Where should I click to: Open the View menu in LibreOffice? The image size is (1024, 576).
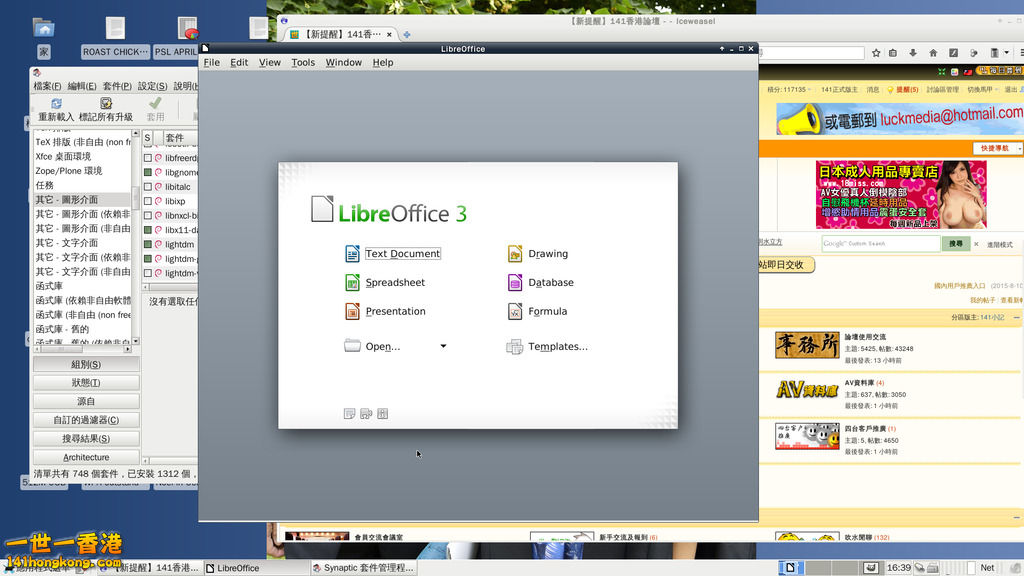pyautogui.click(x=270, y=63)
